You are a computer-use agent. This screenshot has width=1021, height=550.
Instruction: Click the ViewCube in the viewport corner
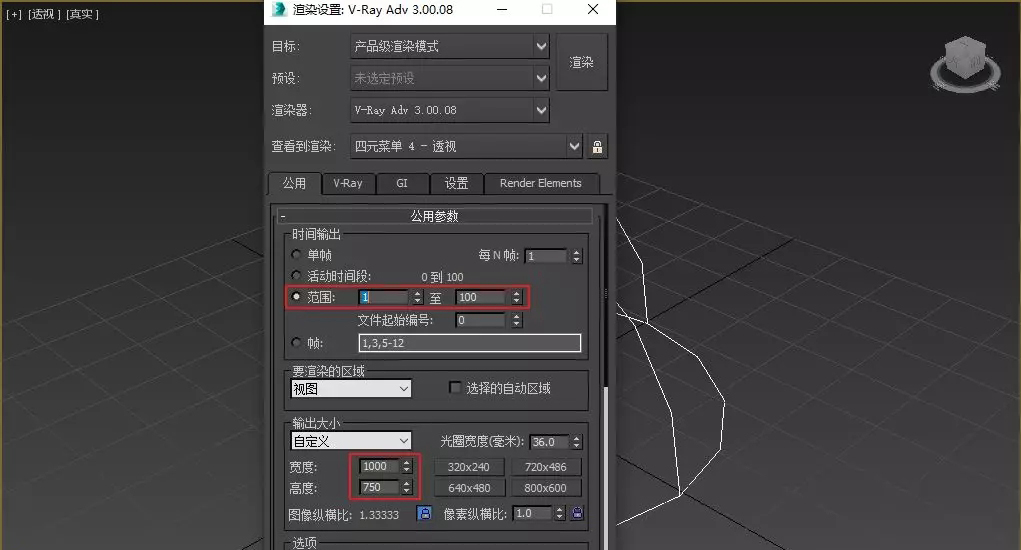(965, 65)
